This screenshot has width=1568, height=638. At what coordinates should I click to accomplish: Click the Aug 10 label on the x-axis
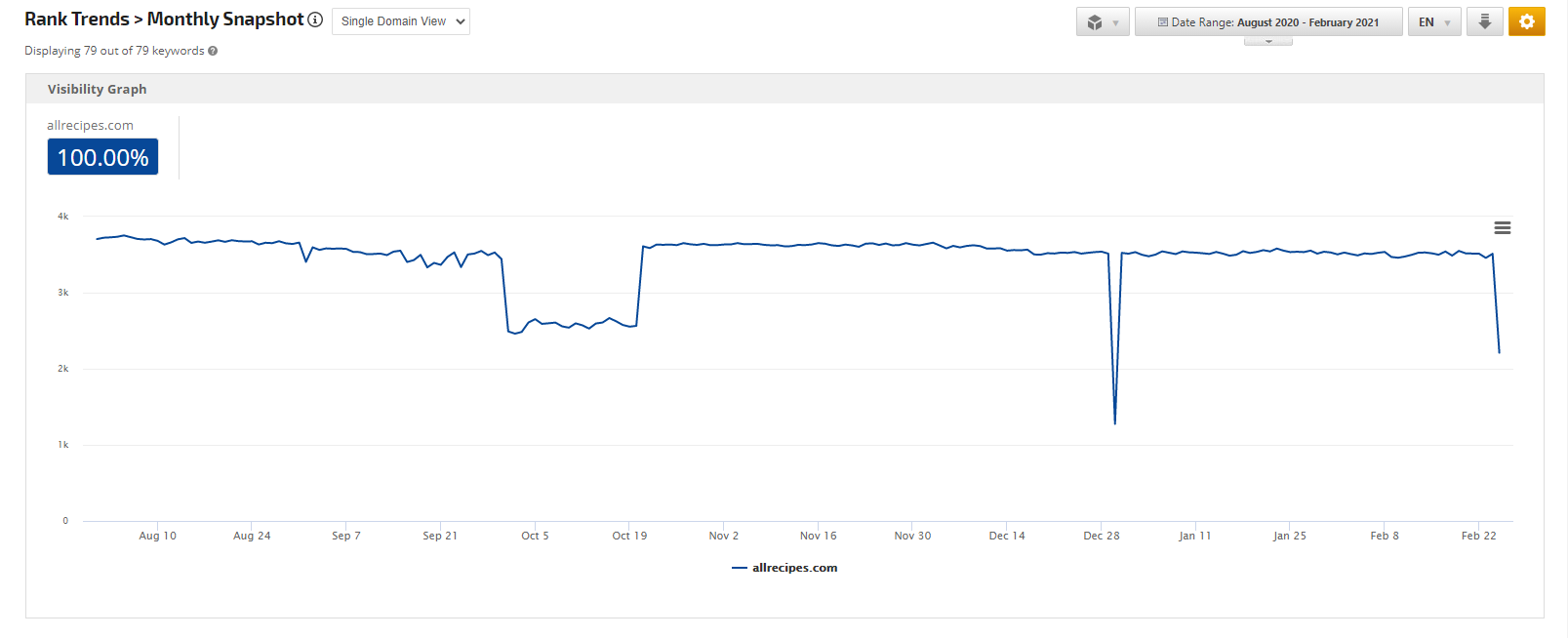tap(157, 536)
